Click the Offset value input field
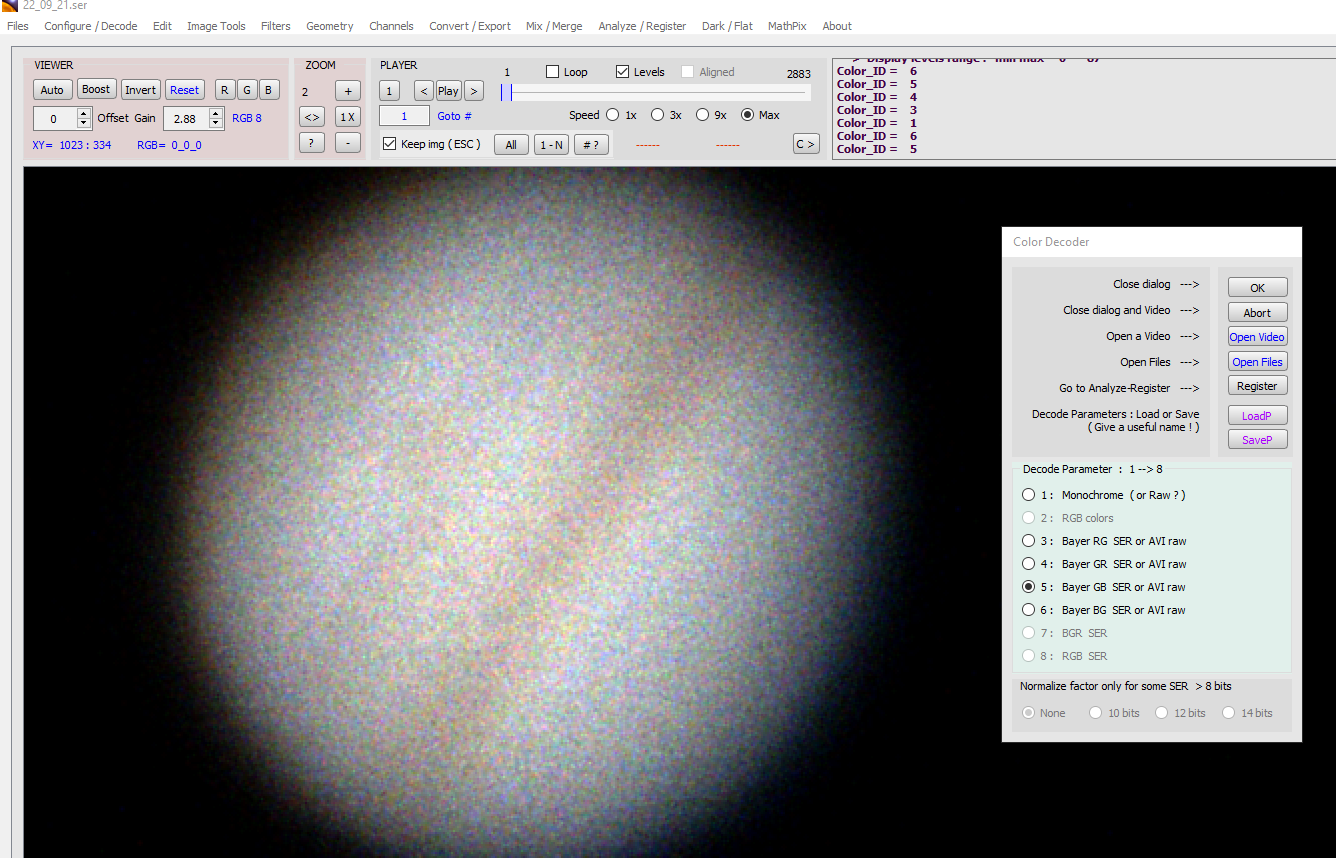 [55, 118]
